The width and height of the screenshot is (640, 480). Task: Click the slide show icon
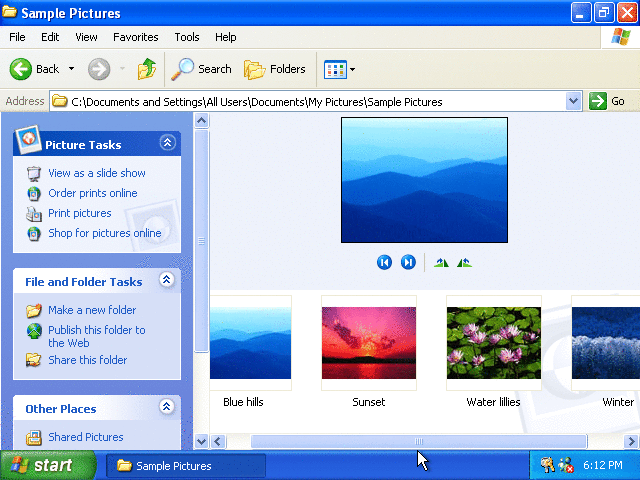pyautogui.click(x=33, y=173)
